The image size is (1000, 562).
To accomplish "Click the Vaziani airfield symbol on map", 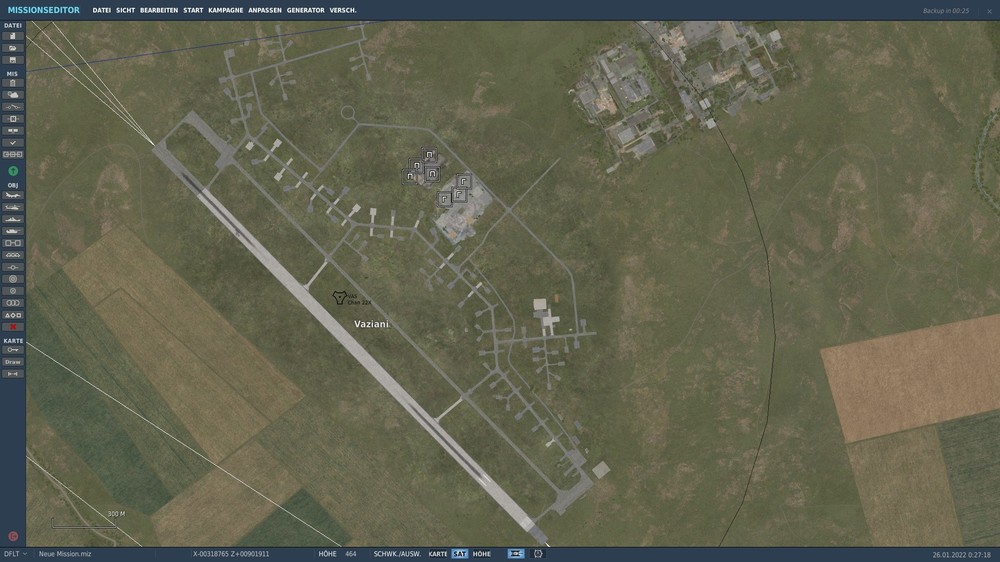I will pos(339,297).
